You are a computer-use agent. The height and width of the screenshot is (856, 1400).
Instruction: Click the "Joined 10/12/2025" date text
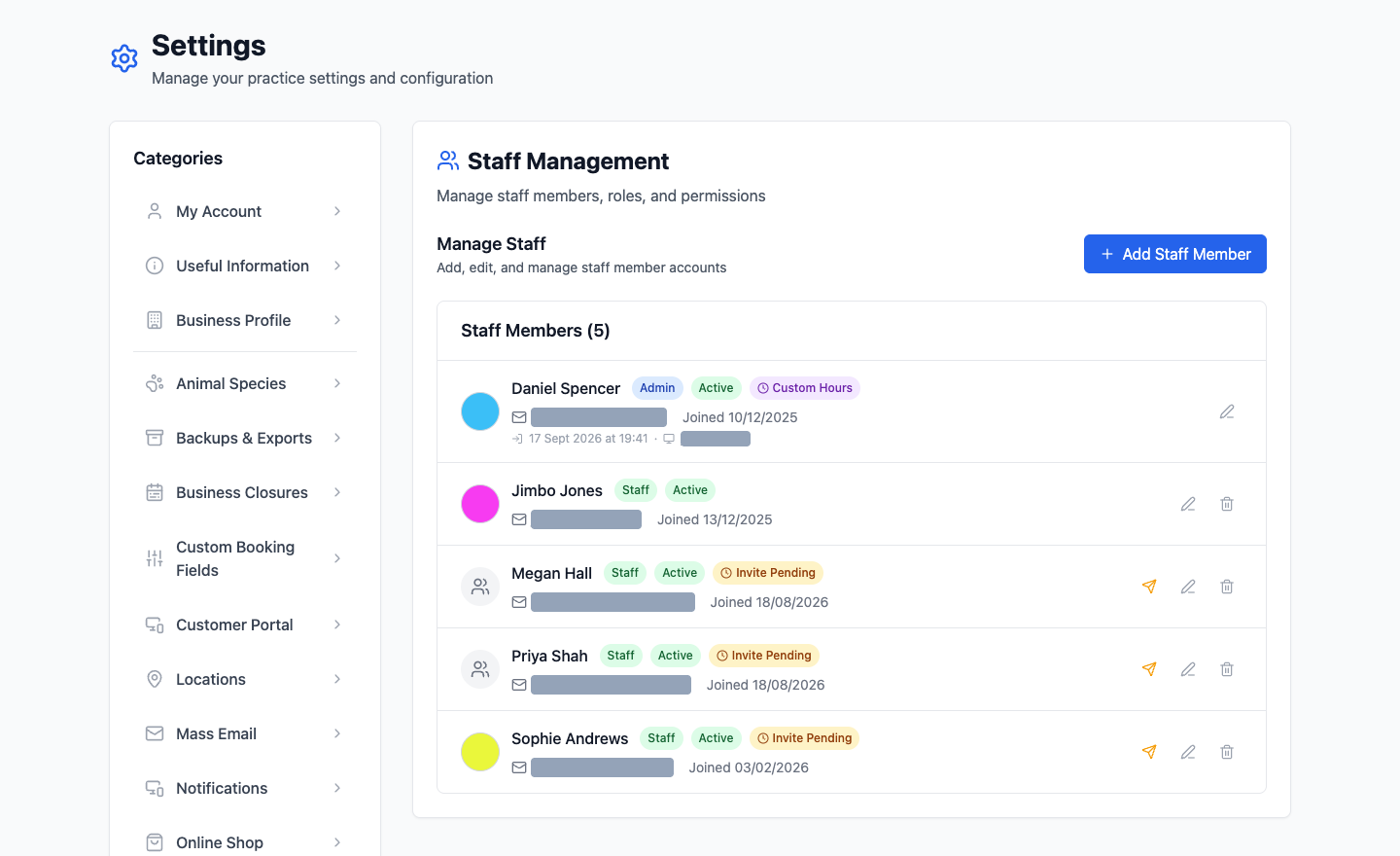point(740,417)
